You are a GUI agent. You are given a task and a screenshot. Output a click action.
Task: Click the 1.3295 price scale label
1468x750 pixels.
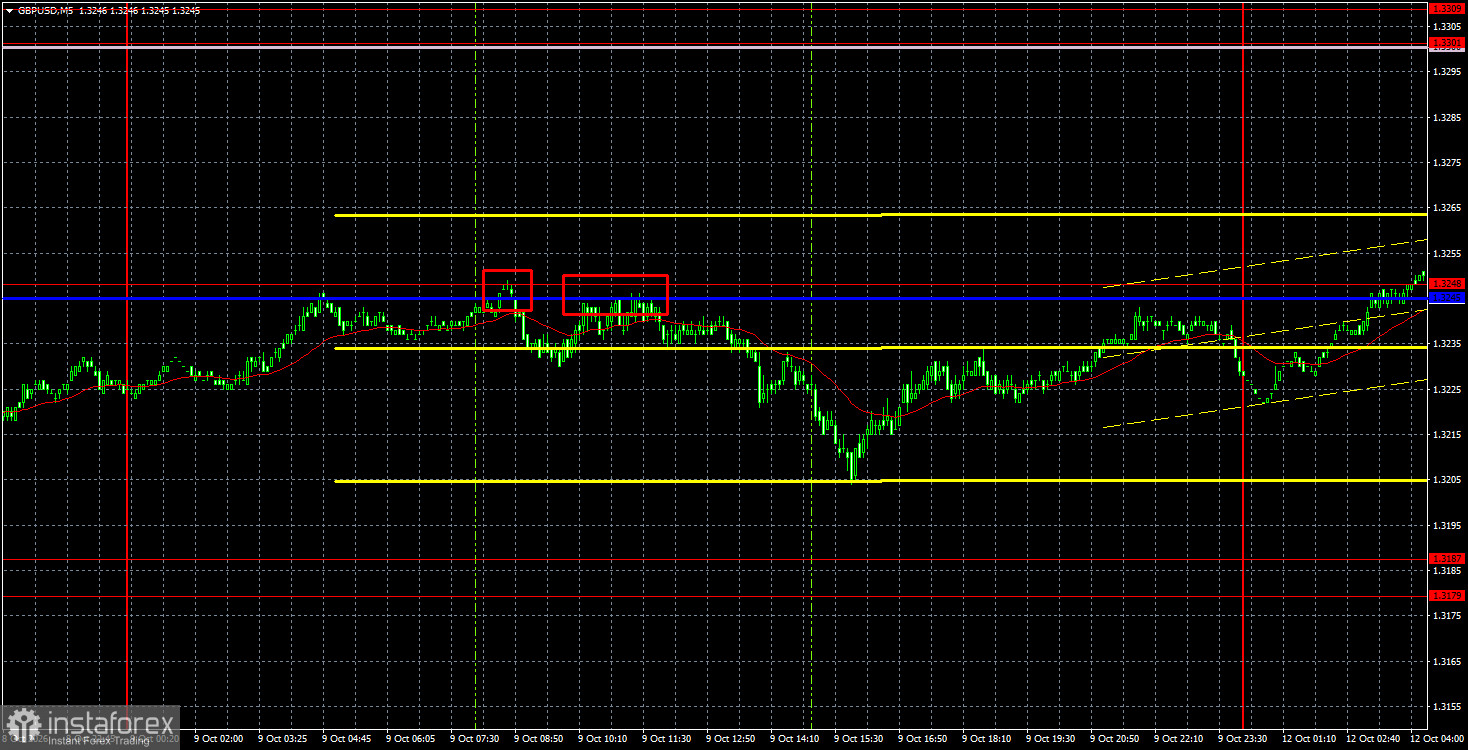tap(1448, 72)
